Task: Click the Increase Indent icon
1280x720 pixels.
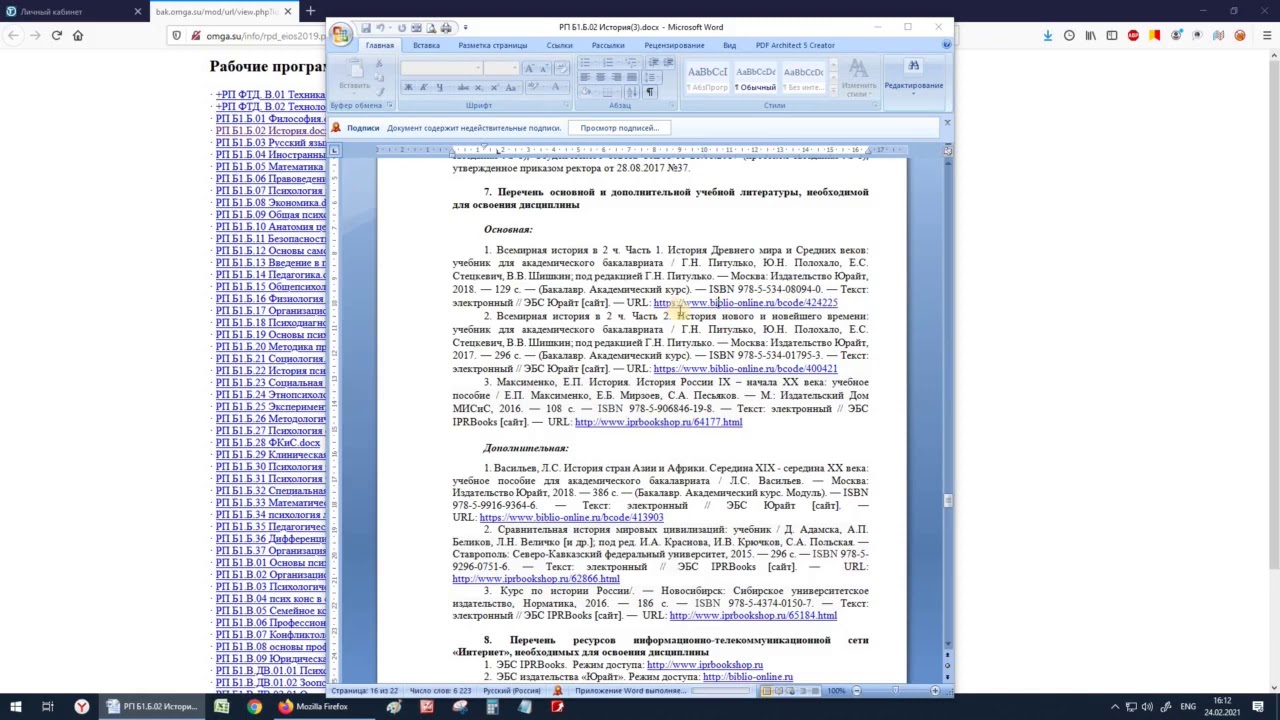Action: click(x=668, y=62)
